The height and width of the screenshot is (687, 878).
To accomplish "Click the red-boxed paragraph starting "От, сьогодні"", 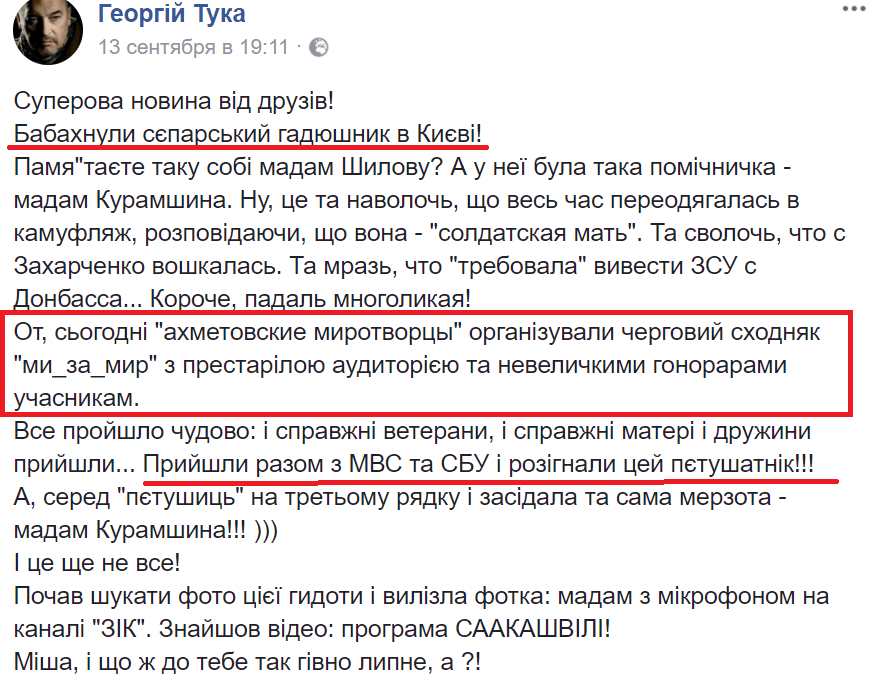I will point(427,364).
